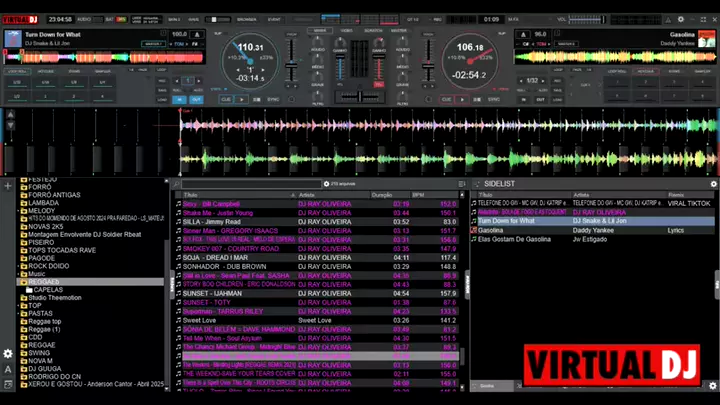This screenshot has width=720, height=405.
Task: Double left deck loop length arrow
Action: [199, 81]
